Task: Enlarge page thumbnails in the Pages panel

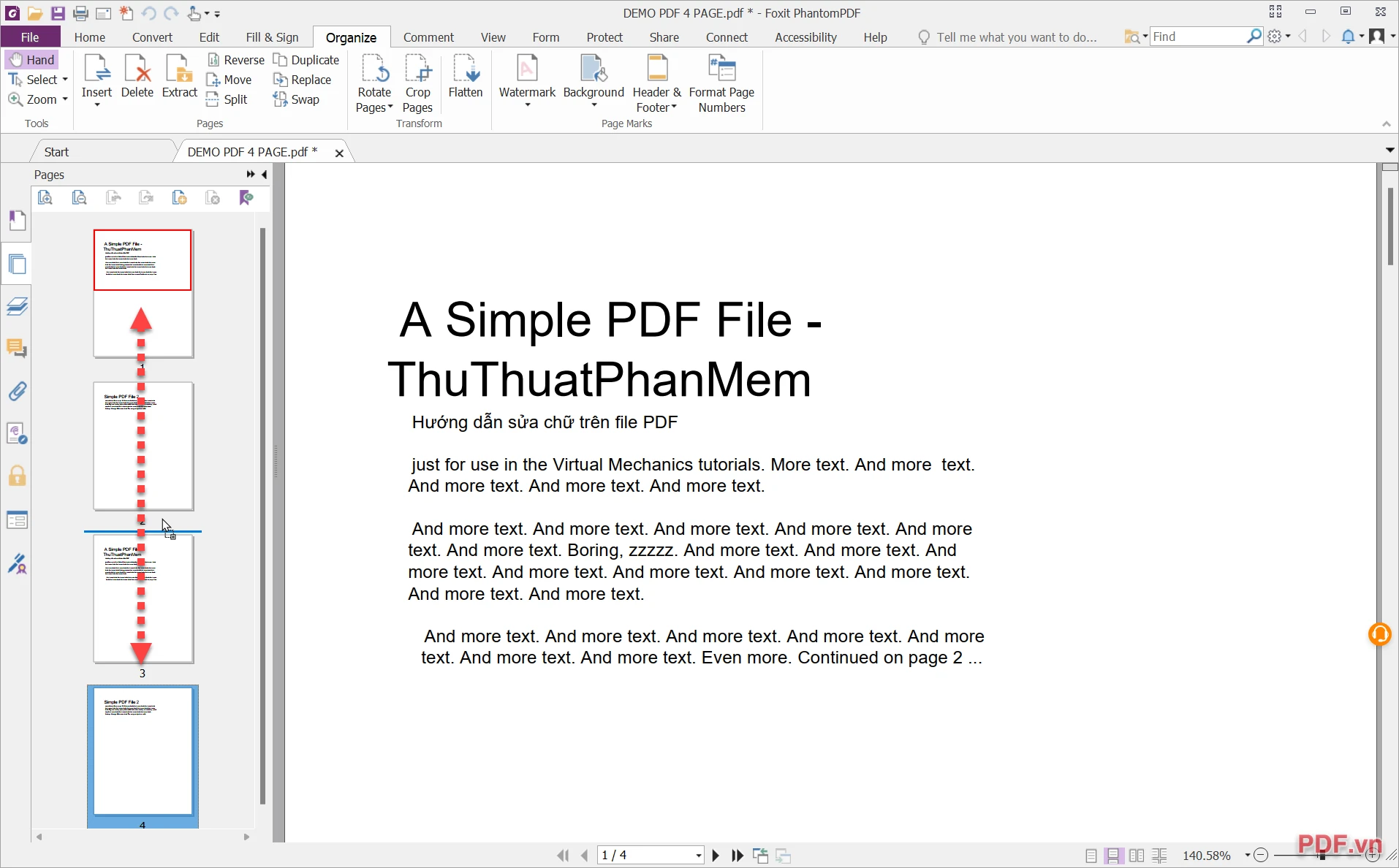Action: [x=45, y=198]
